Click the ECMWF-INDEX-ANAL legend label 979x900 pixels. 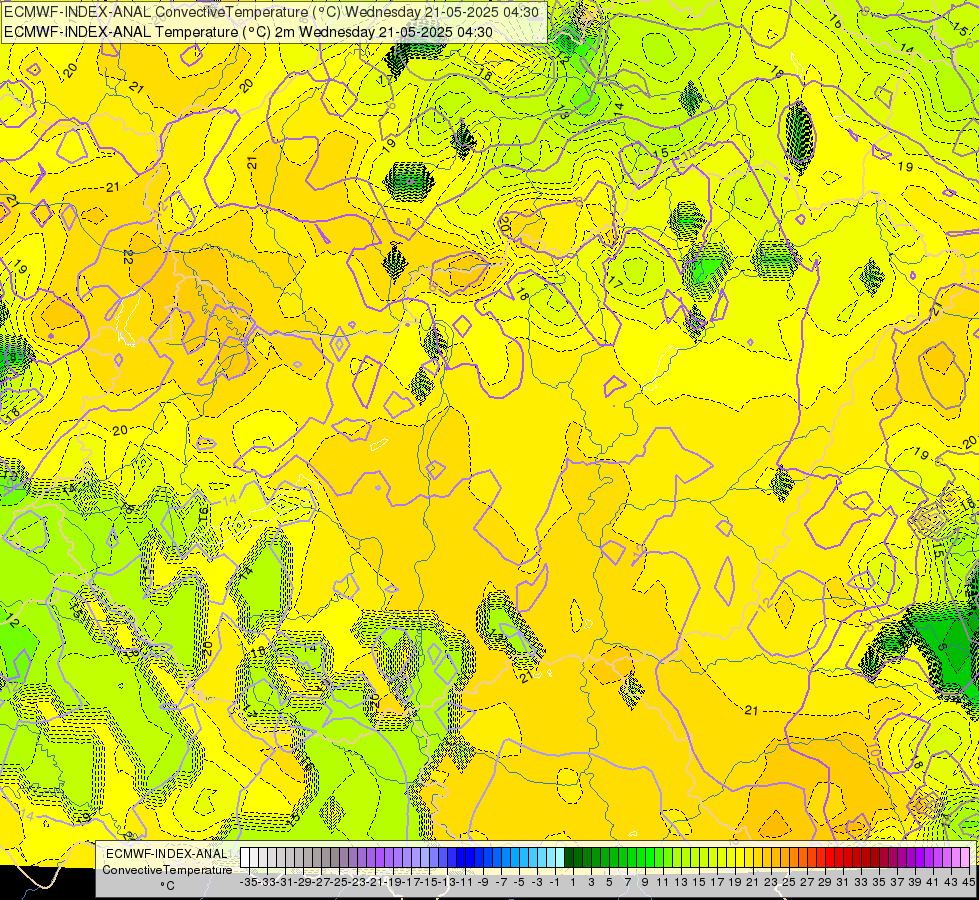[x=167, y=854]
